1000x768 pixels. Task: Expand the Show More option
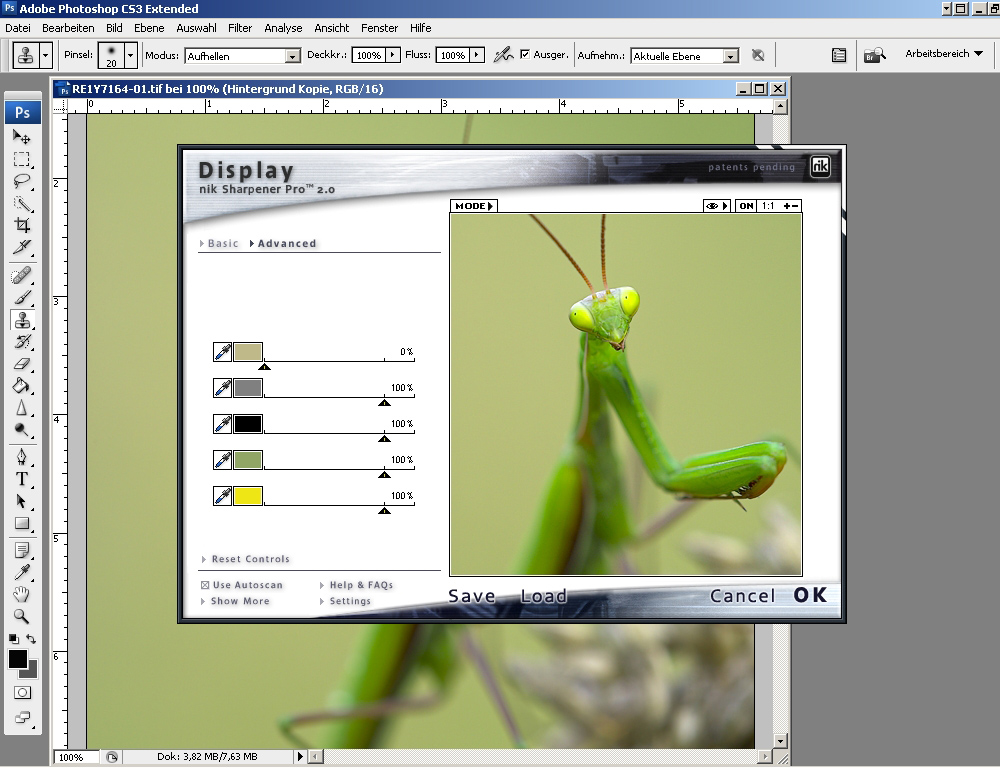click(235, 601)
